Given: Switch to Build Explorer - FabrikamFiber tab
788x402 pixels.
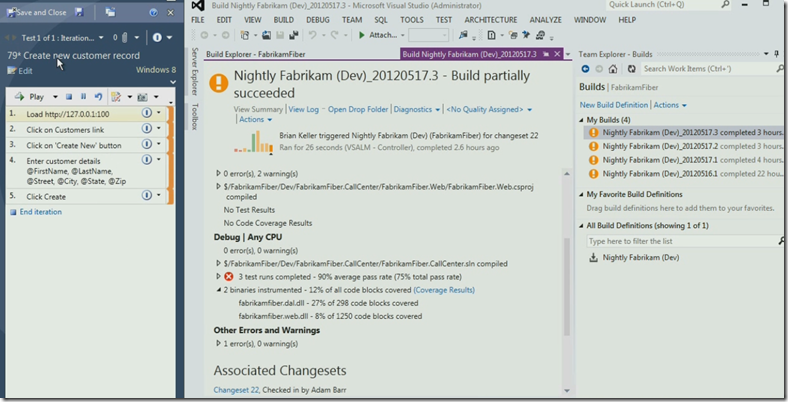Looking at the screenshot, I should tap(255, 54).
